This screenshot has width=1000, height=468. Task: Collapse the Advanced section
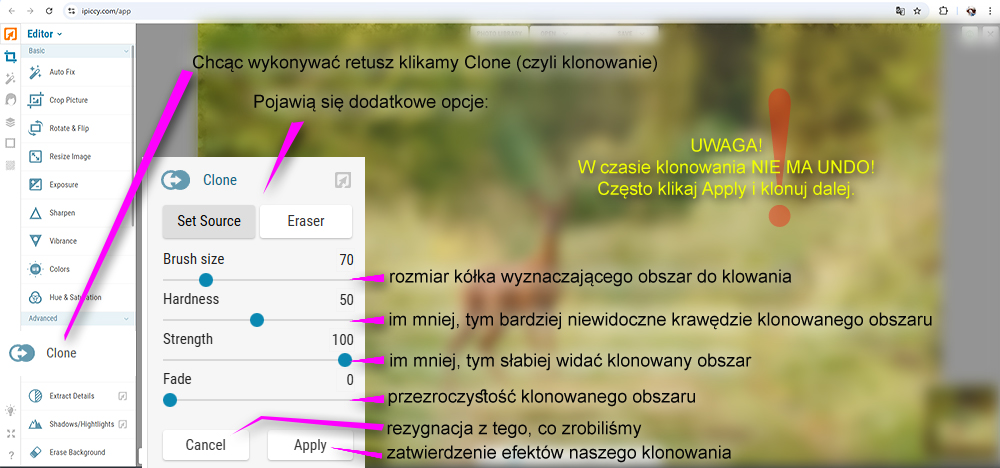tap(126, 318)
